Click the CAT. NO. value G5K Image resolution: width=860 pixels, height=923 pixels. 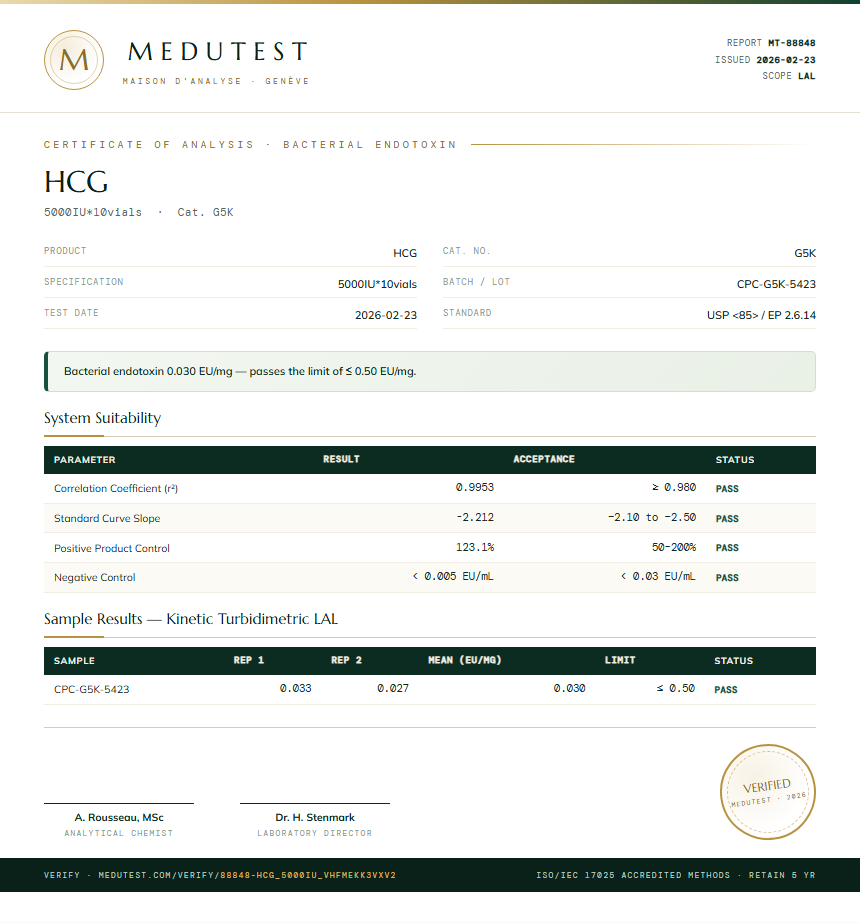(x=805, y=253)
